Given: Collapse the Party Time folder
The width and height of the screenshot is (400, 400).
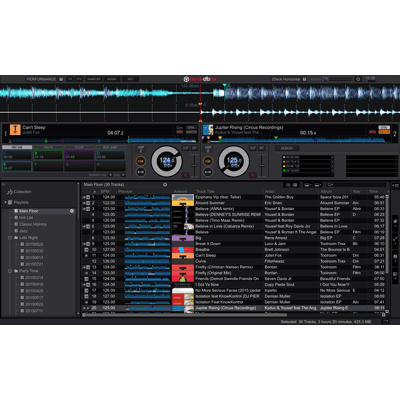Looking at the screenshot, I should click(10, 271).
